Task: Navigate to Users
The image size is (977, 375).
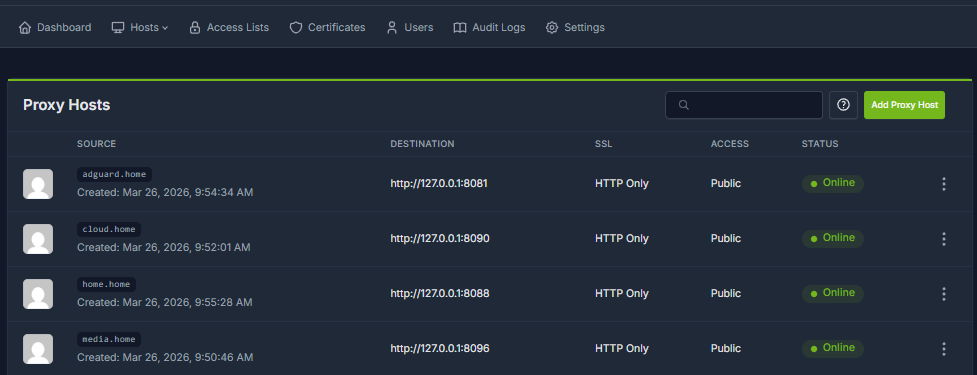Action: (x=409, y=27)
